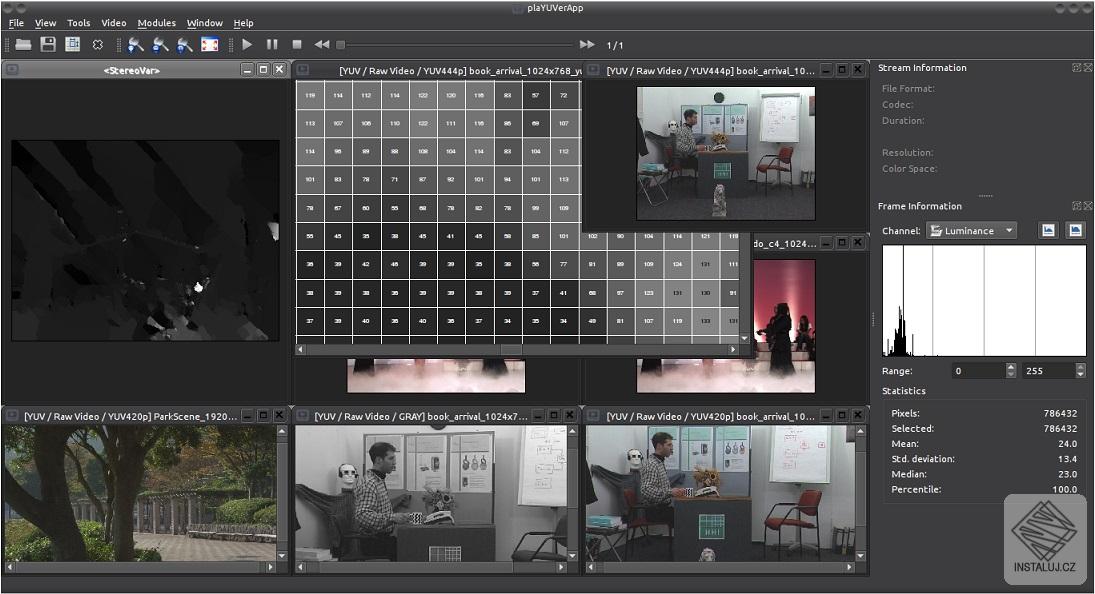Close the Stream Information panel
This screenshot has width=1095, height=594.
[1087, 68]
